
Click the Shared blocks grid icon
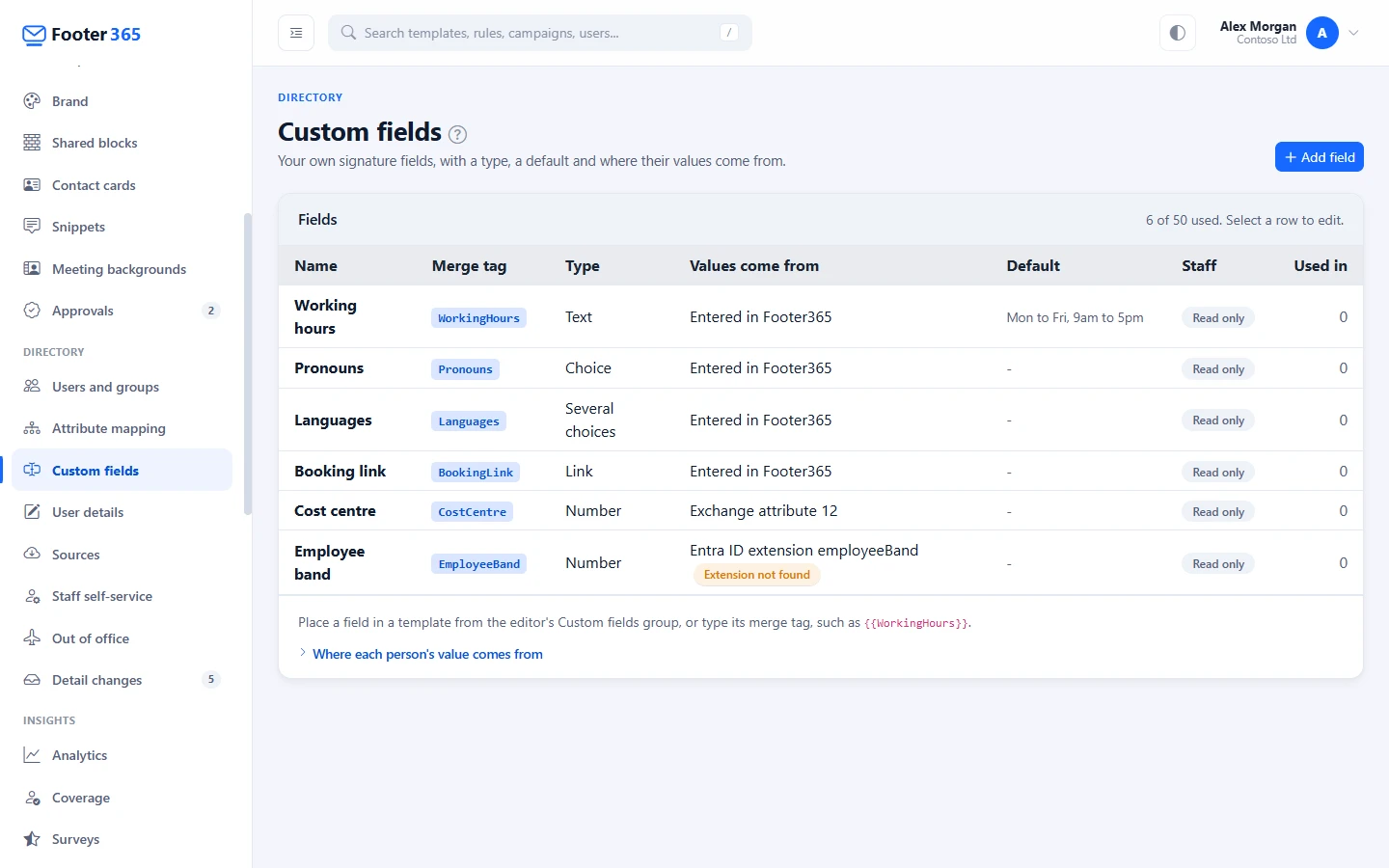click(x=32, y=143)
